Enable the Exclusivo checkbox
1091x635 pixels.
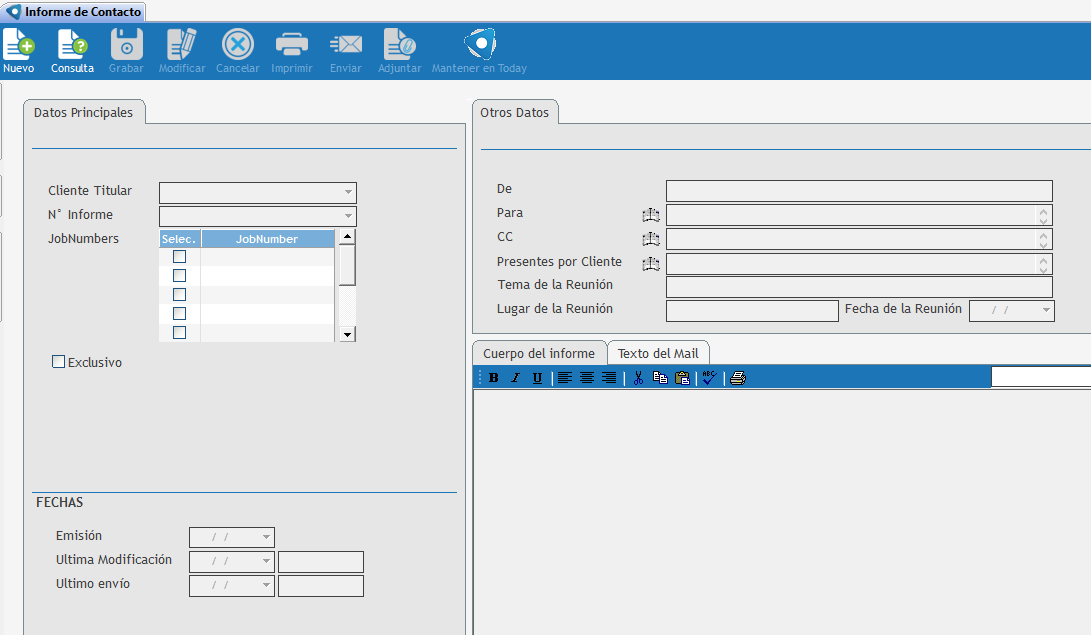tap(59, 362)
